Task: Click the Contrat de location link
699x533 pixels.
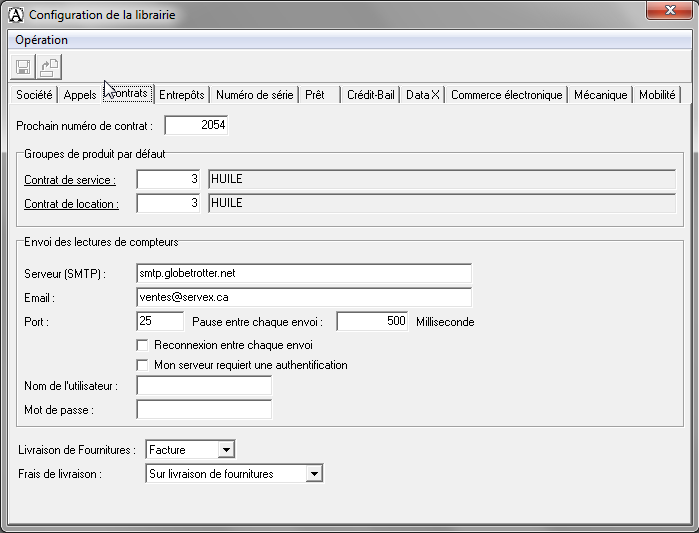Action: tap(71, 204)
